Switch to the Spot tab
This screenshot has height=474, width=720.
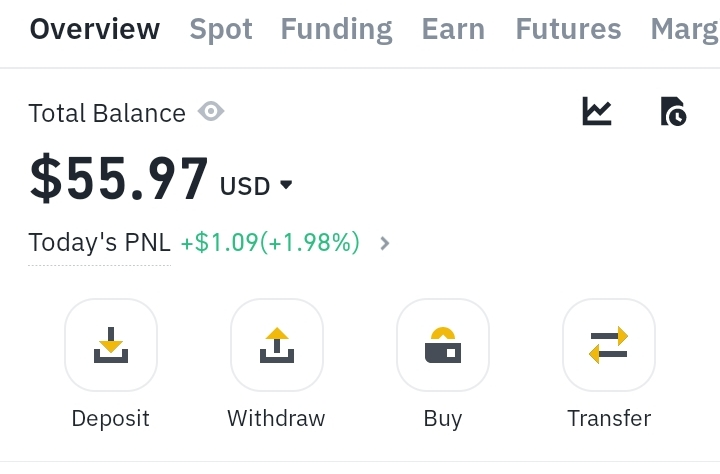(x=220, y=30)
